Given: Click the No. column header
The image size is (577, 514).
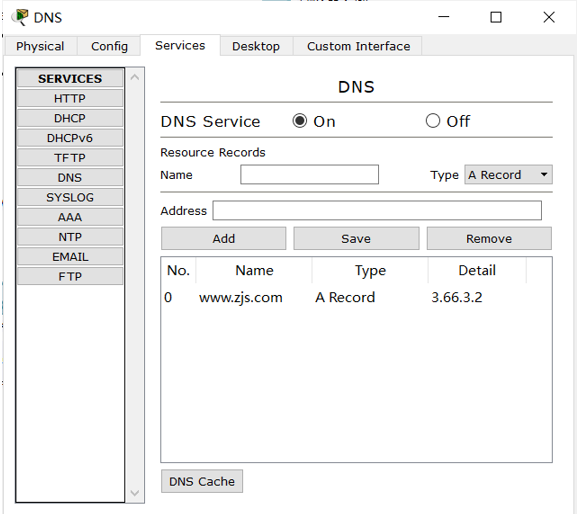Looking at the screenshot, I should 178,270.
